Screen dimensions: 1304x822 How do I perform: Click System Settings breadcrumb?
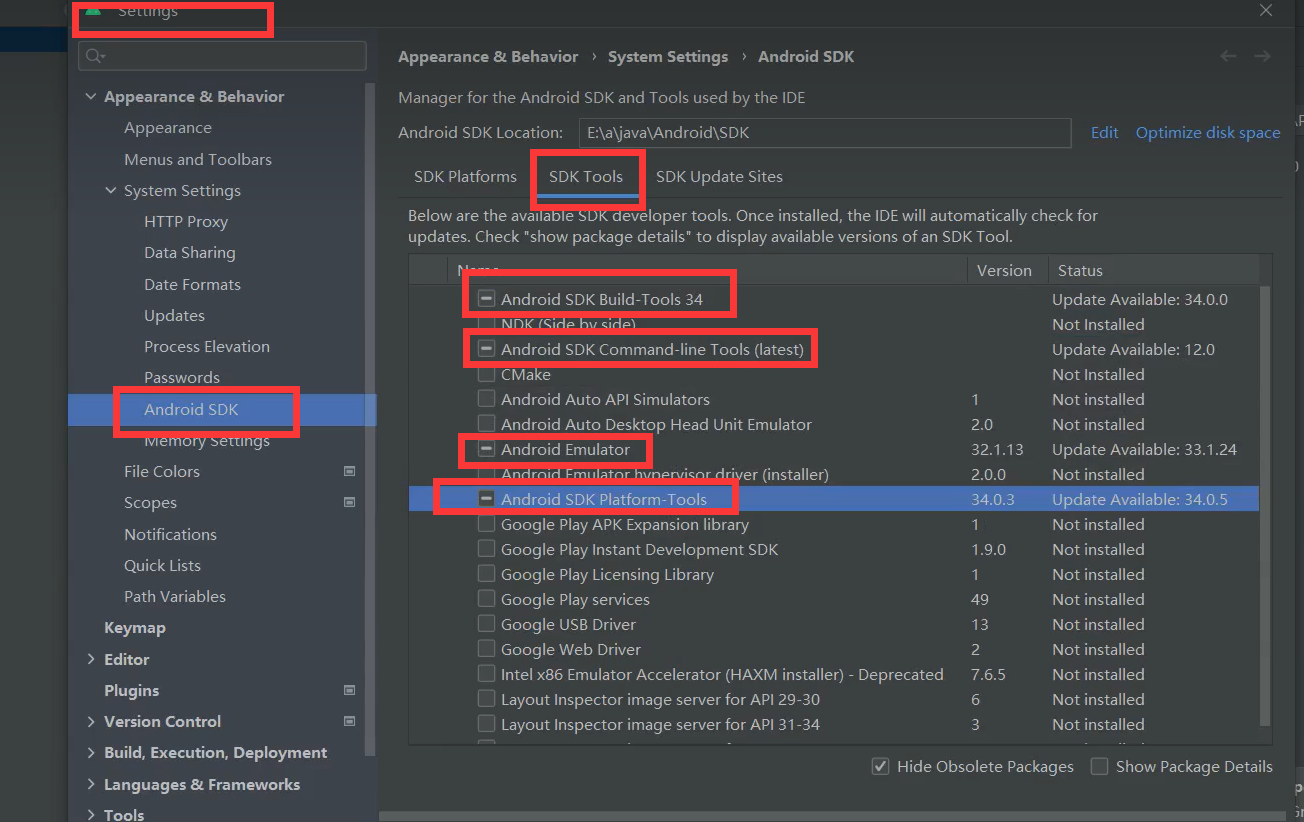pyautogui.click(x=668, y=57)
